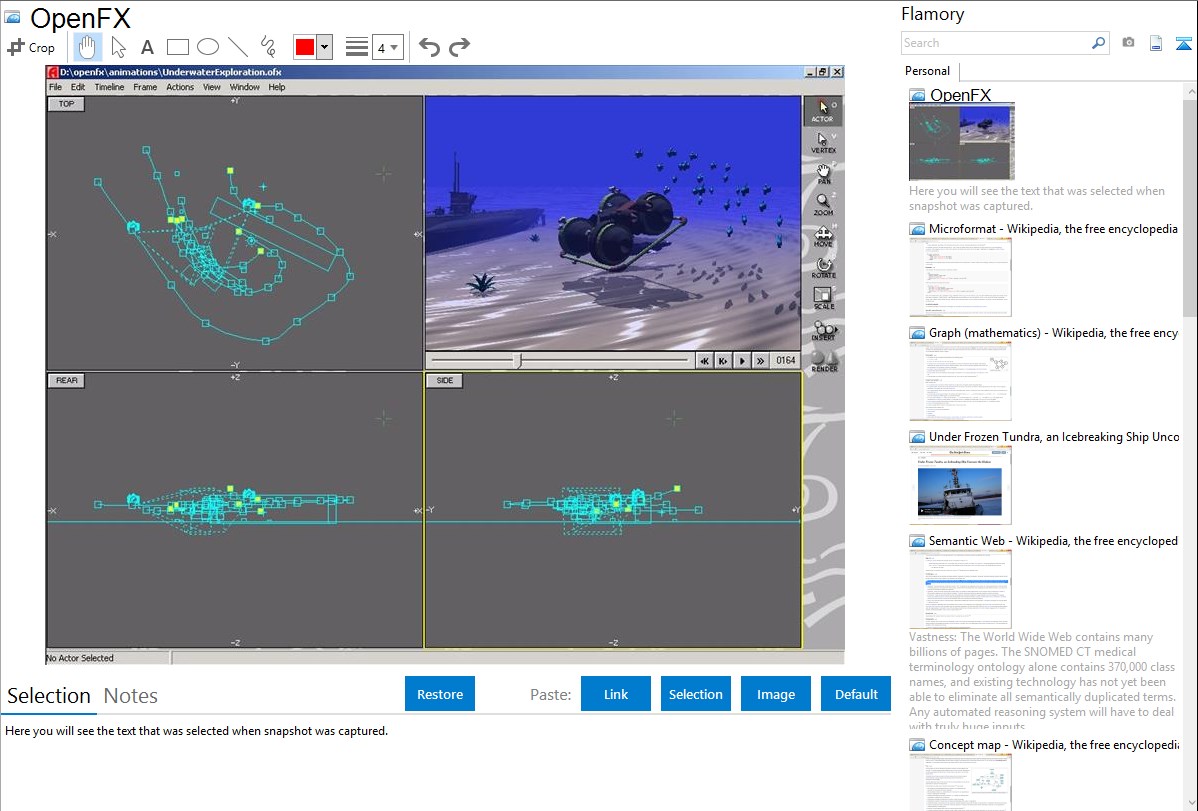Viewport: 1198px width, 811px height.
Task: Click the icebreaking ship thumbnail
Action: tap(960, 486)
